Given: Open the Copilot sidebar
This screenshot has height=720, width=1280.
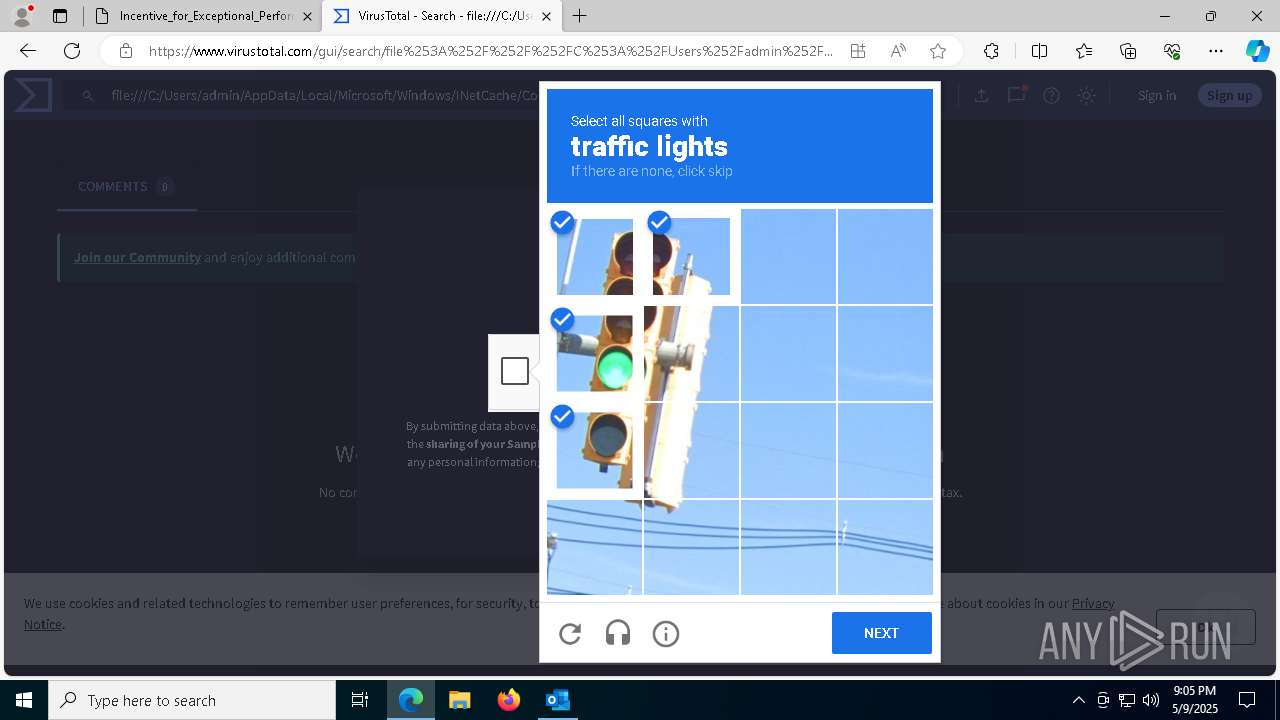Looking at the screenshot, I should [1257, 51].
